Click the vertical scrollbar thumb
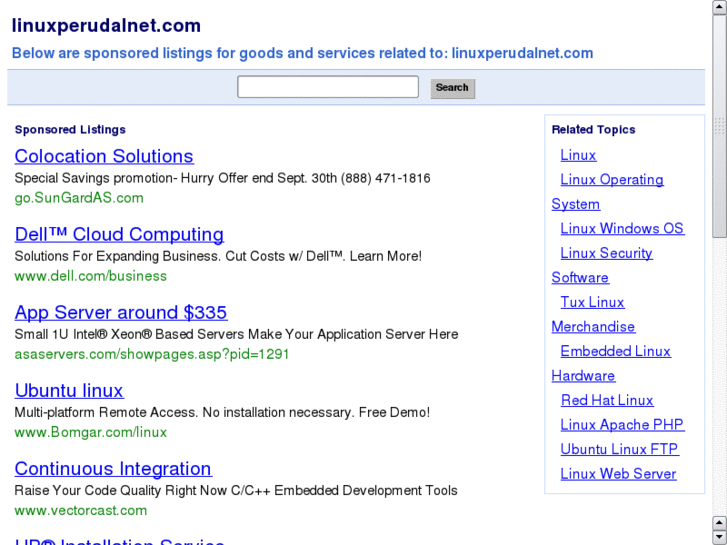Image resolution: width=727 pixels, height=545 pixels. click(x=720, y=126)
